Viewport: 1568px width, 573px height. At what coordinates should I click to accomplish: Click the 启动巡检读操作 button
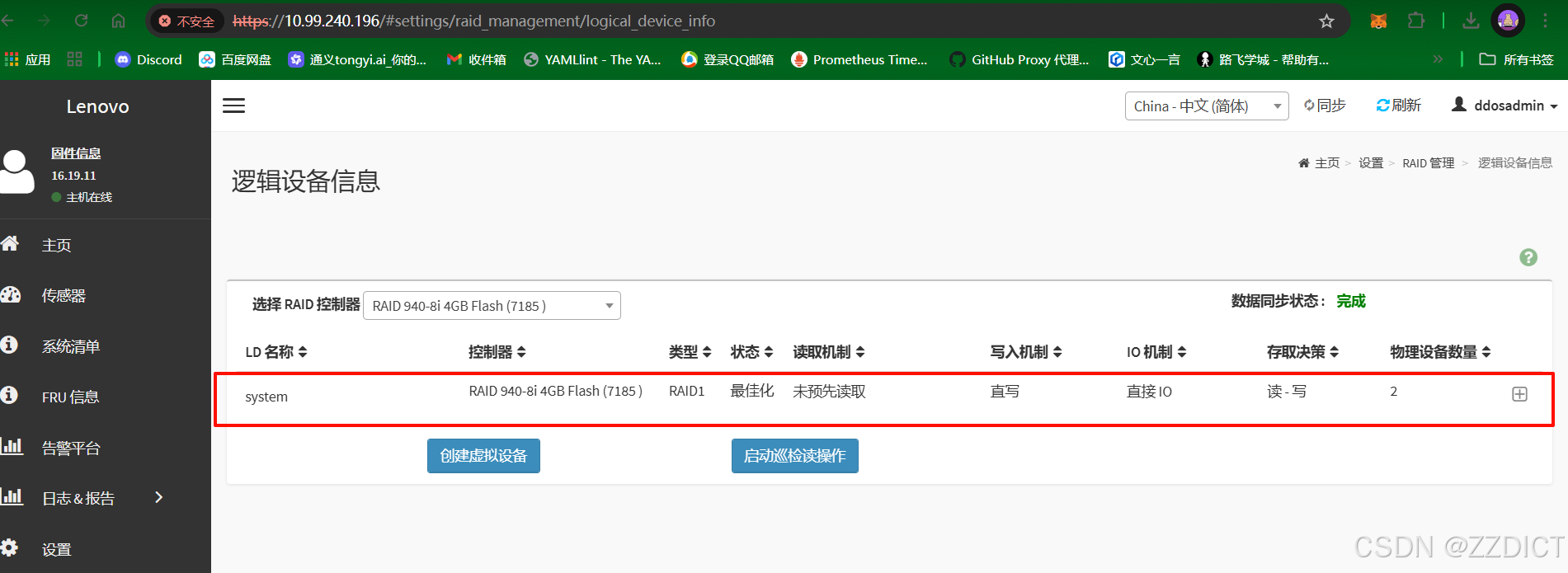pyautogui.click(x=795, y=456)
